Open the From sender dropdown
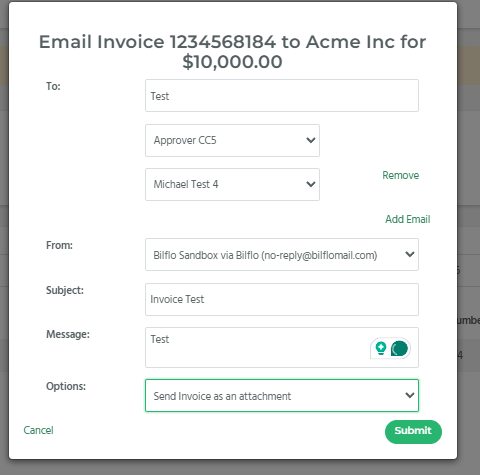Screen dimensions: 480x475 click(282, 255)
